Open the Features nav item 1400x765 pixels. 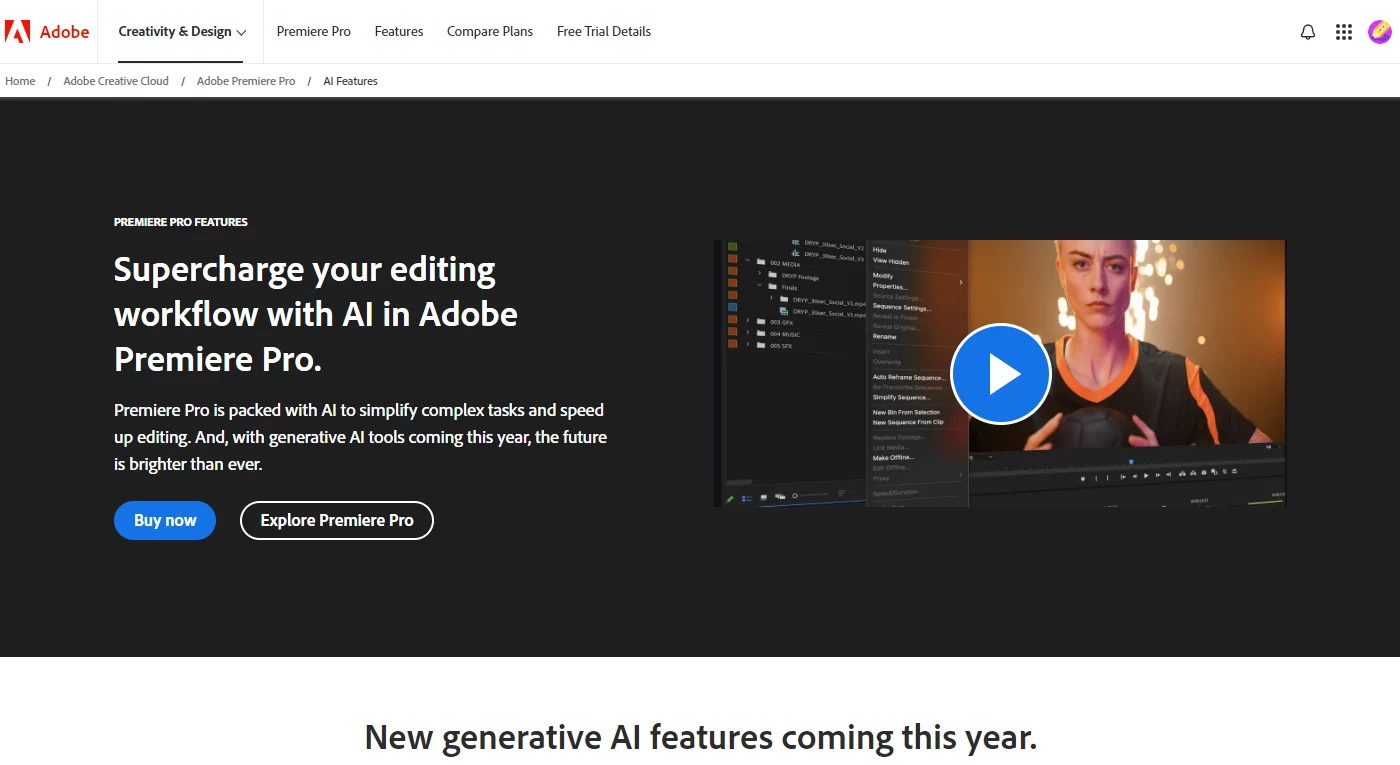(399, 32)
